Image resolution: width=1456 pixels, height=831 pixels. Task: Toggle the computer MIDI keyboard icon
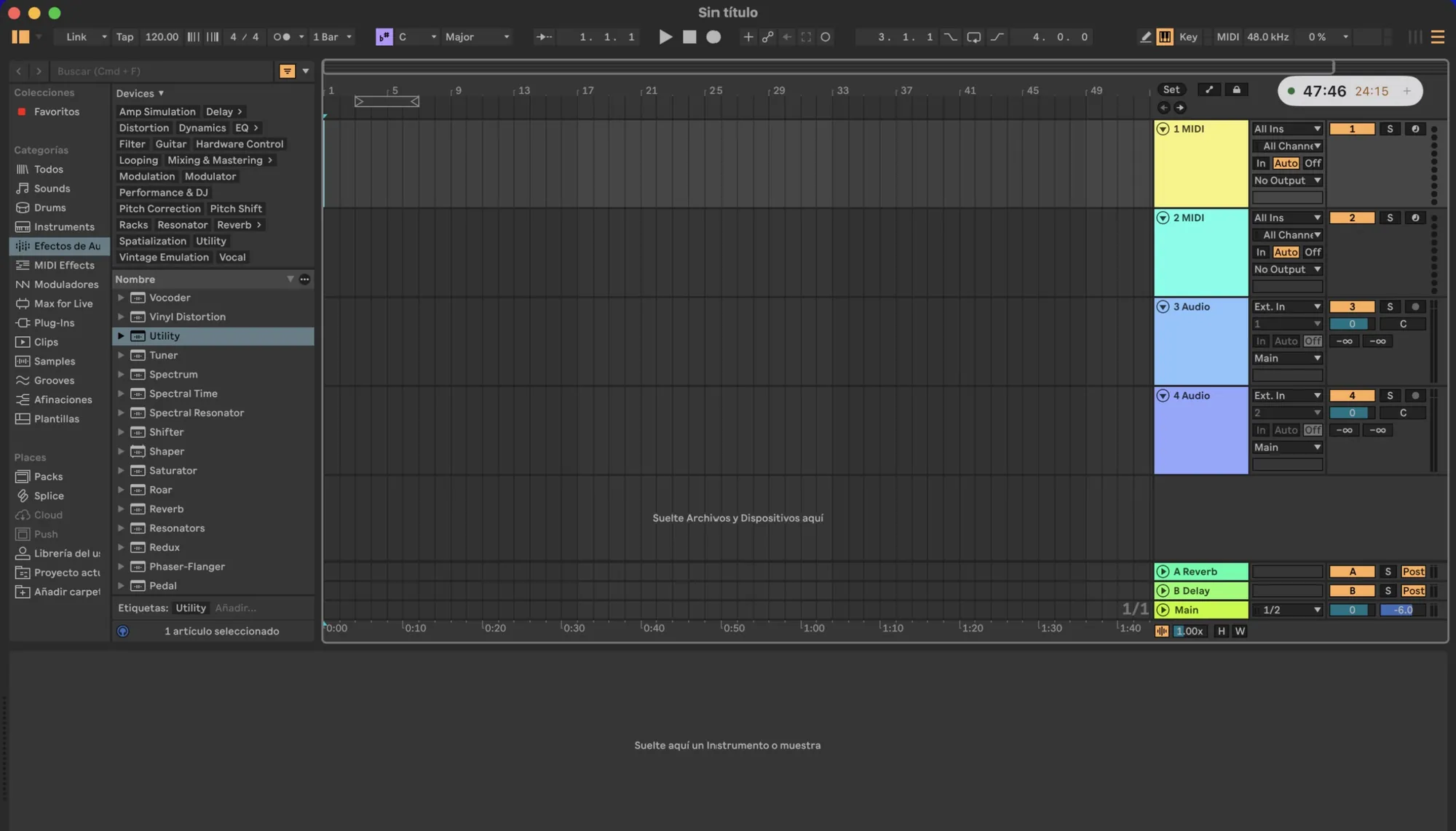coord(1165,37)
